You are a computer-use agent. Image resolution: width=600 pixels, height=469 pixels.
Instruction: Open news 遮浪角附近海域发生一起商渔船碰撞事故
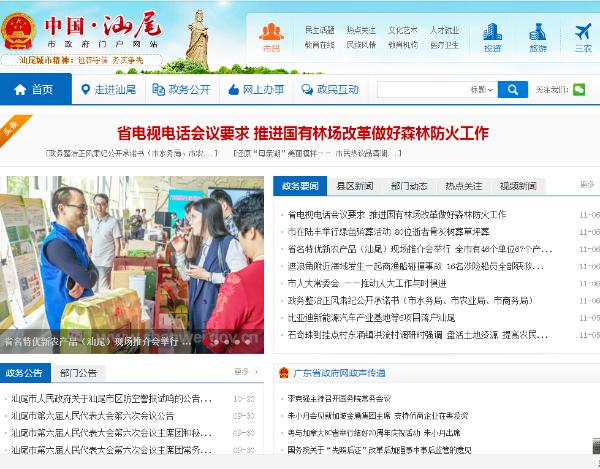(x=416, y=266)
